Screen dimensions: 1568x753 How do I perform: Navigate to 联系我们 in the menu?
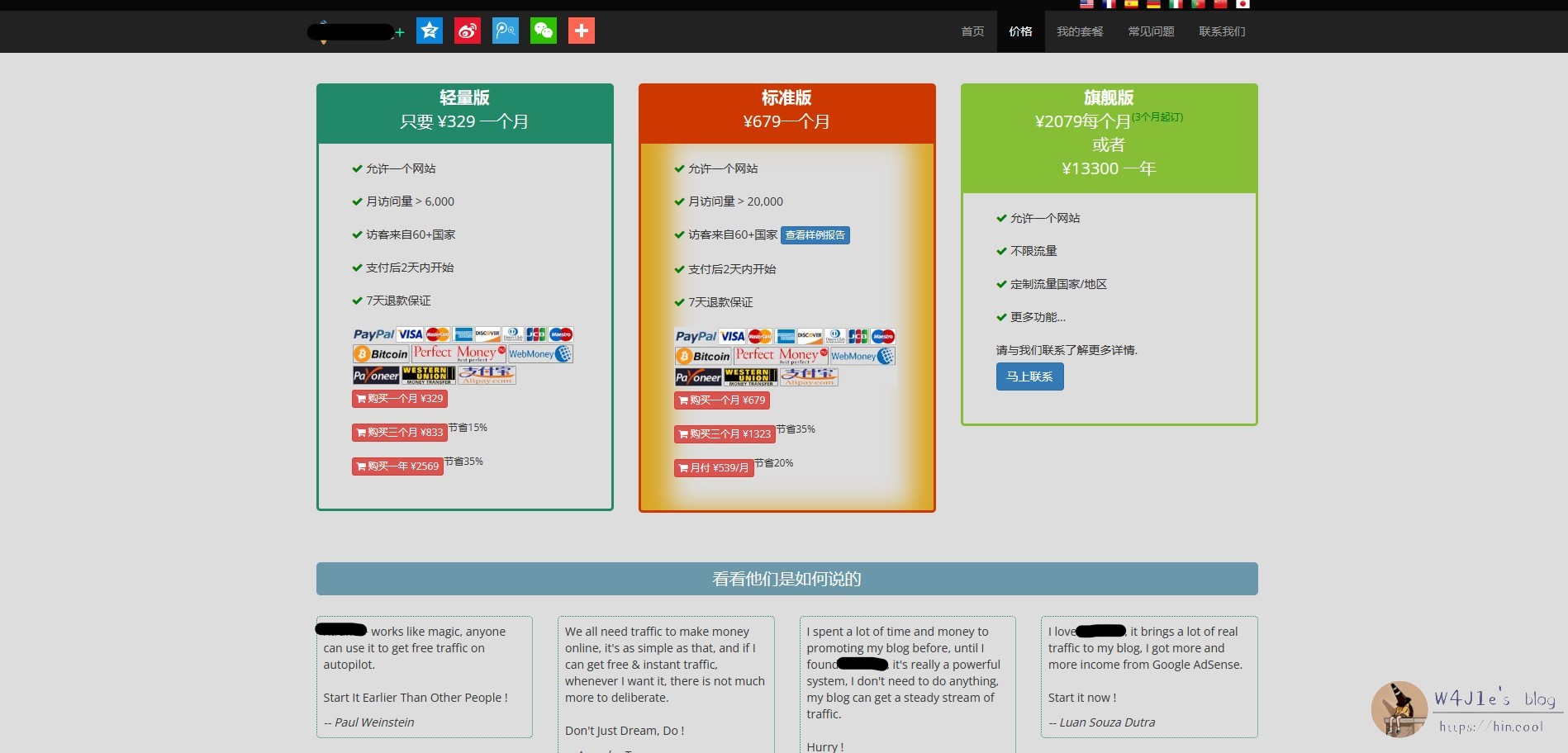[x=1222, y=31]
